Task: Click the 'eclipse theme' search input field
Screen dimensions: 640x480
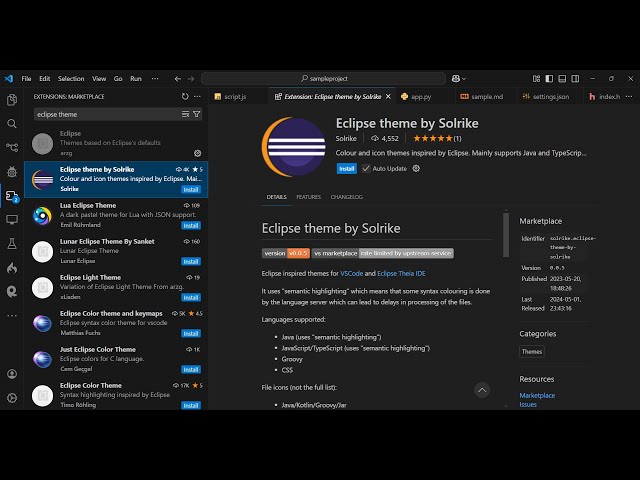Action: [x=105, y=114]
